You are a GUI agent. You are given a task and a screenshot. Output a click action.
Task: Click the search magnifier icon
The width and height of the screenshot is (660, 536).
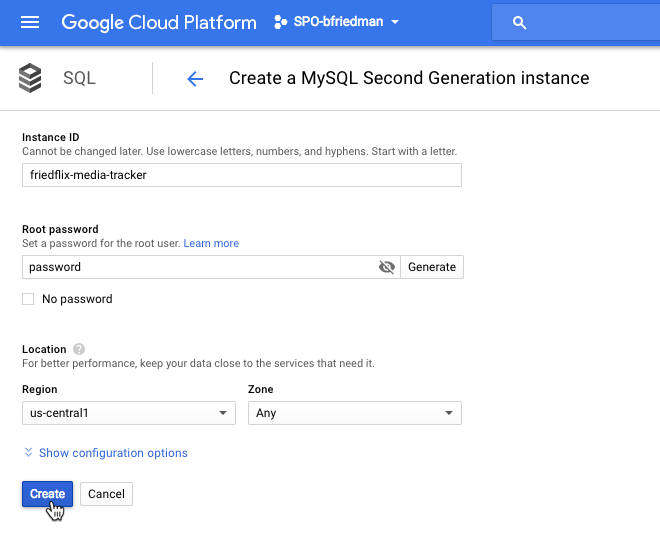coord(519,23)
